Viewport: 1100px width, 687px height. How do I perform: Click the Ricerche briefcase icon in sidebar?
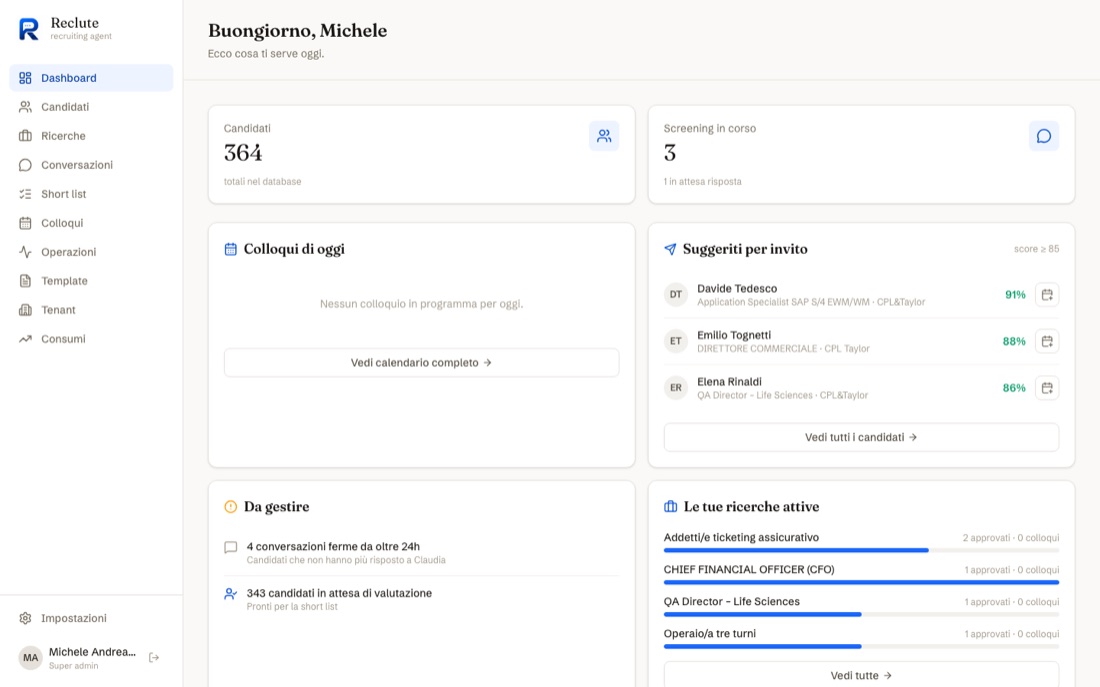tap(25, 135)
